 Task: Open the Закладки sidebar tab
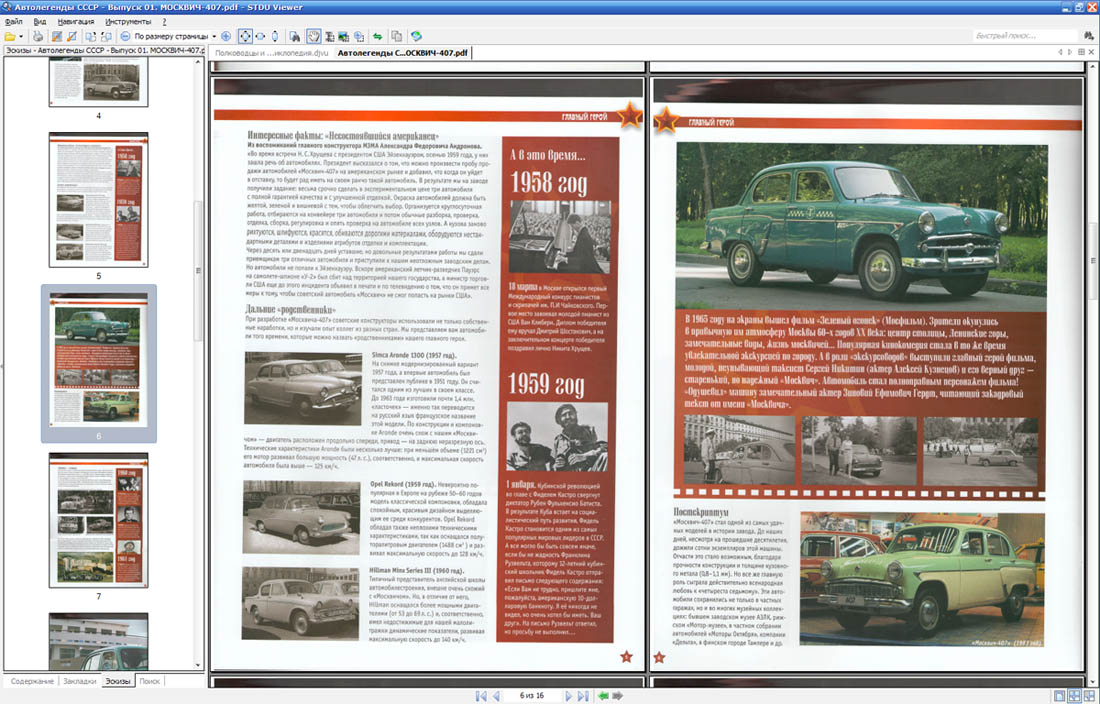pyautogui.click(x=80, y=681)
